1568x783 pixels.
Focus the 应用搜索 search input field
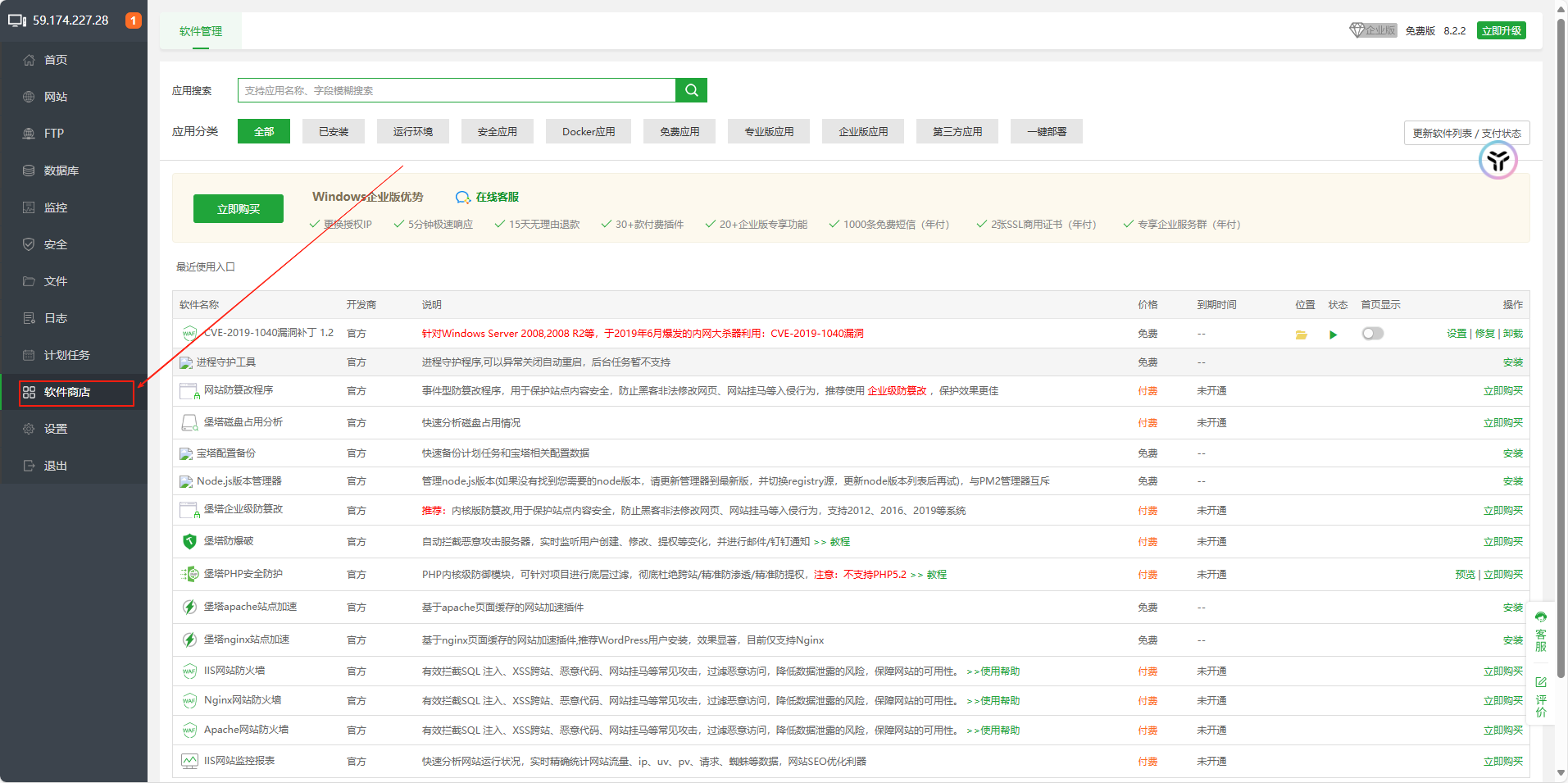pos(456,90)
